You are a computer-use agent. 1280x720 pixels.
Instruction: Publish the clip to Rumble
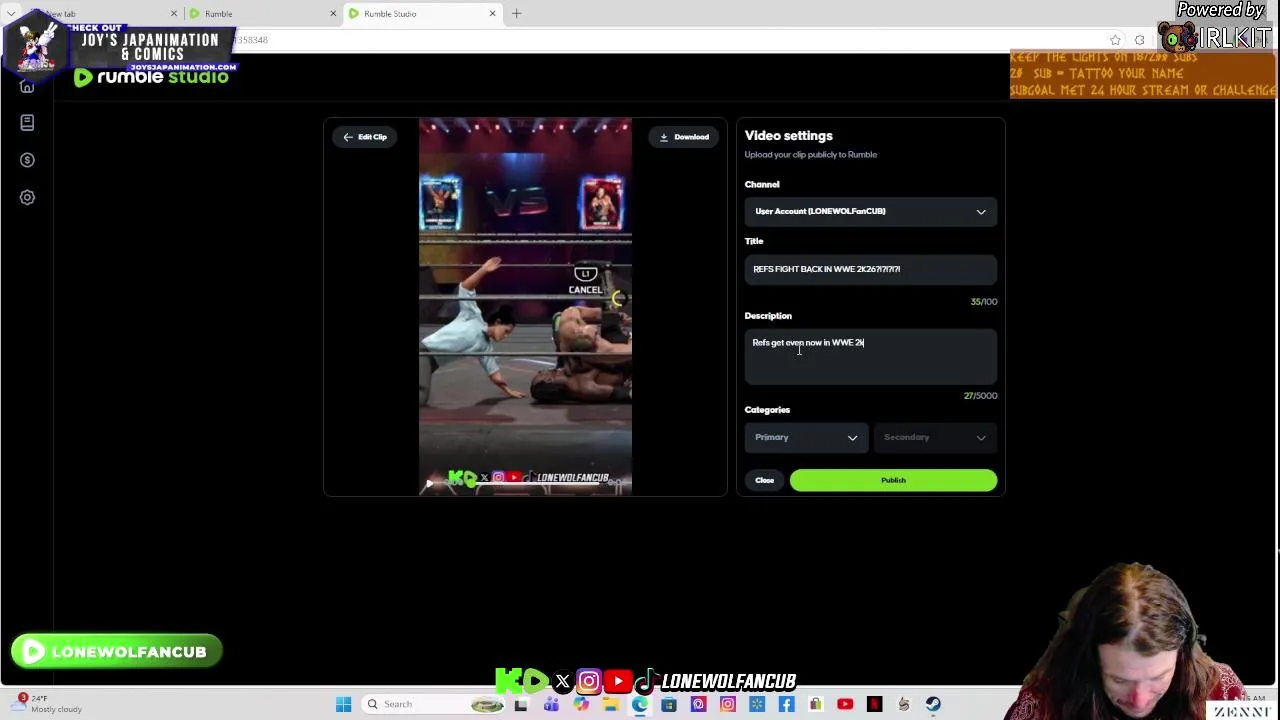point(893,480)
